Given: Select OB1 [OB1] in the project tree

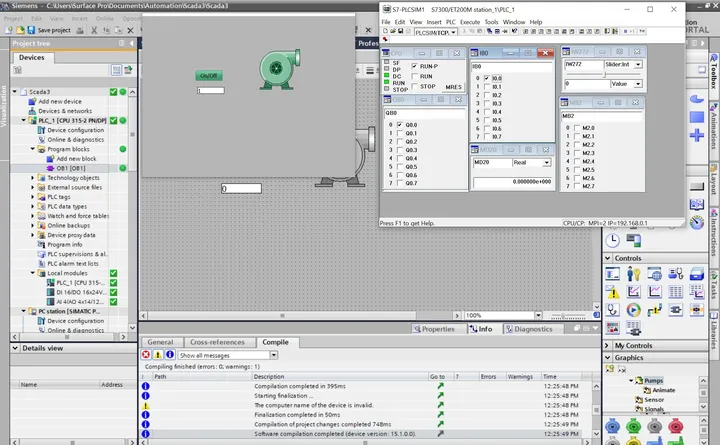Looking at the screenshot, I should pyautogui.click(x=71, y=168).
